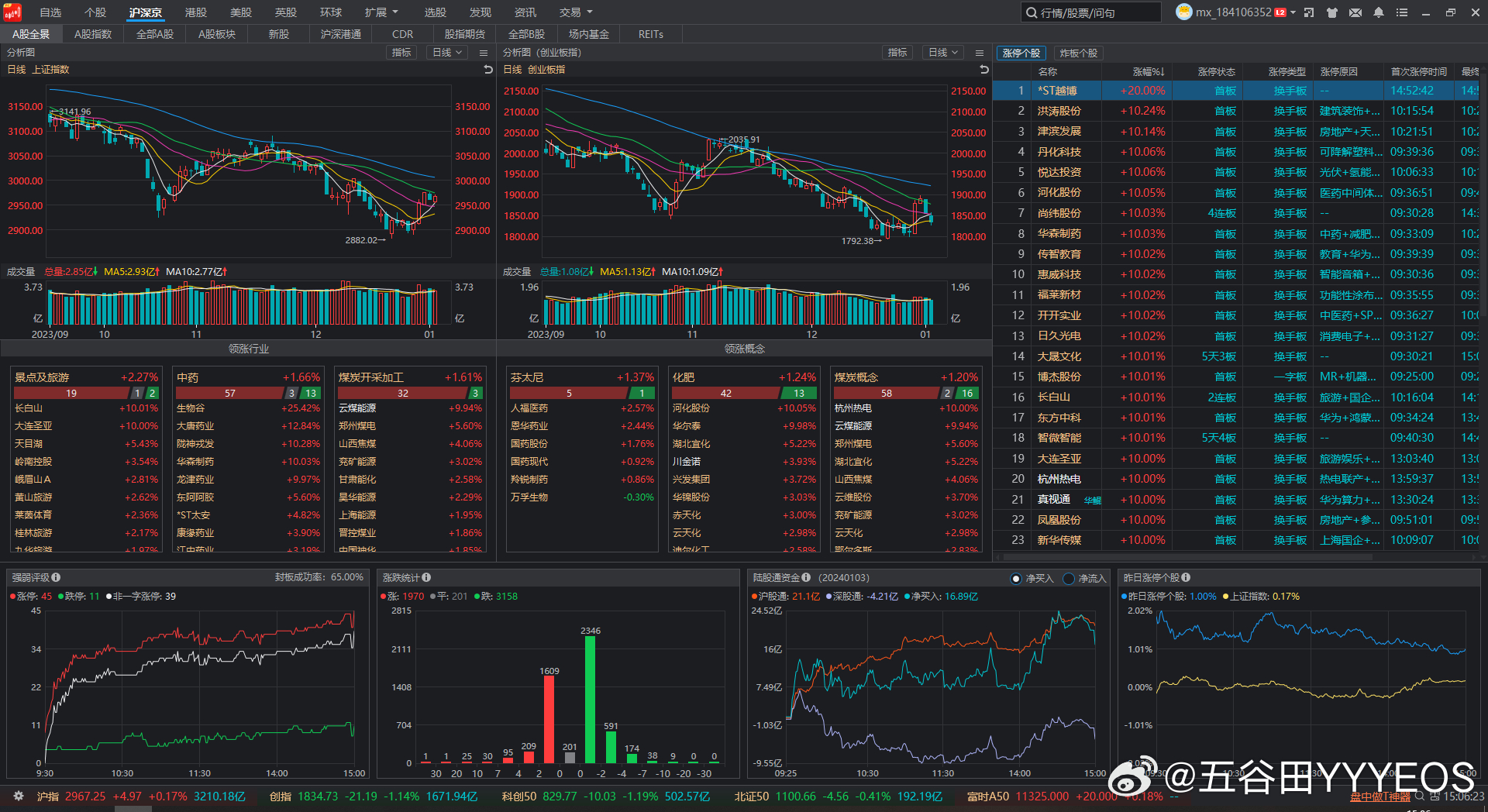Screen dimensions: 1488x812
Task: Select the 净买入 radio button
Action: point(1016,578)
